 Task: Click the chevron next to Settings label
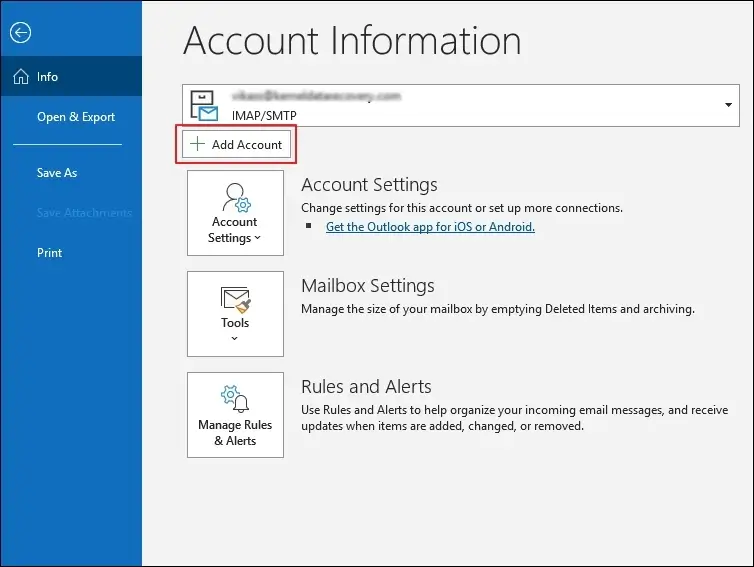point(258,238)
